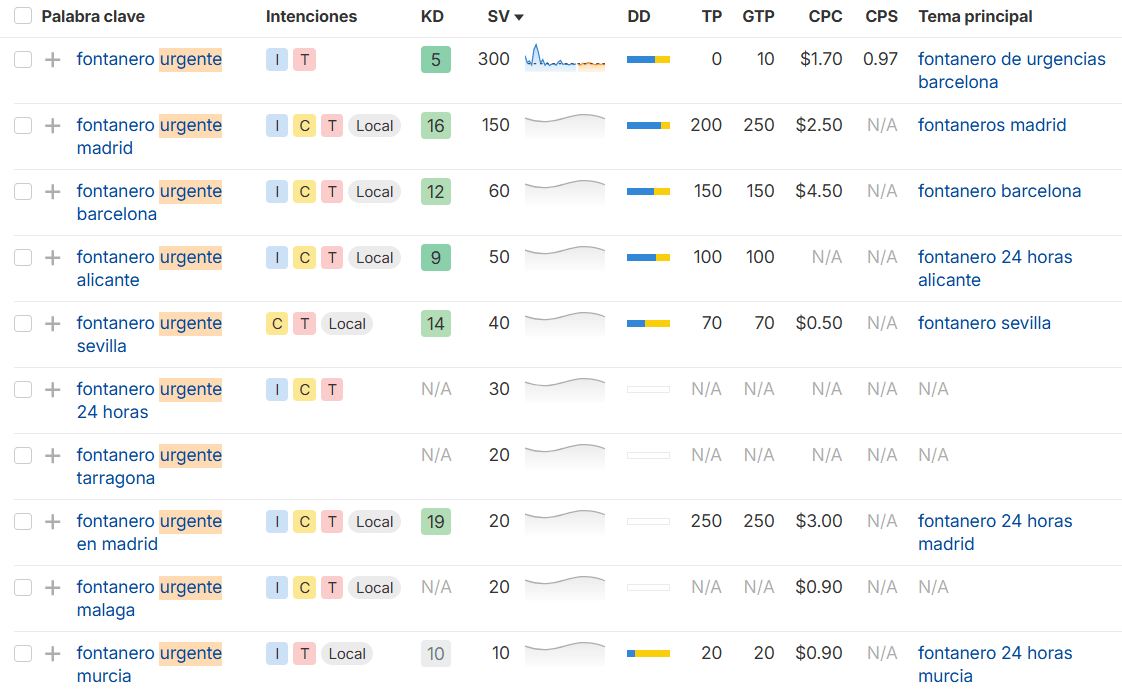Open the "fontanero de urgencias barcelona" topic link

coord(1011,70)
